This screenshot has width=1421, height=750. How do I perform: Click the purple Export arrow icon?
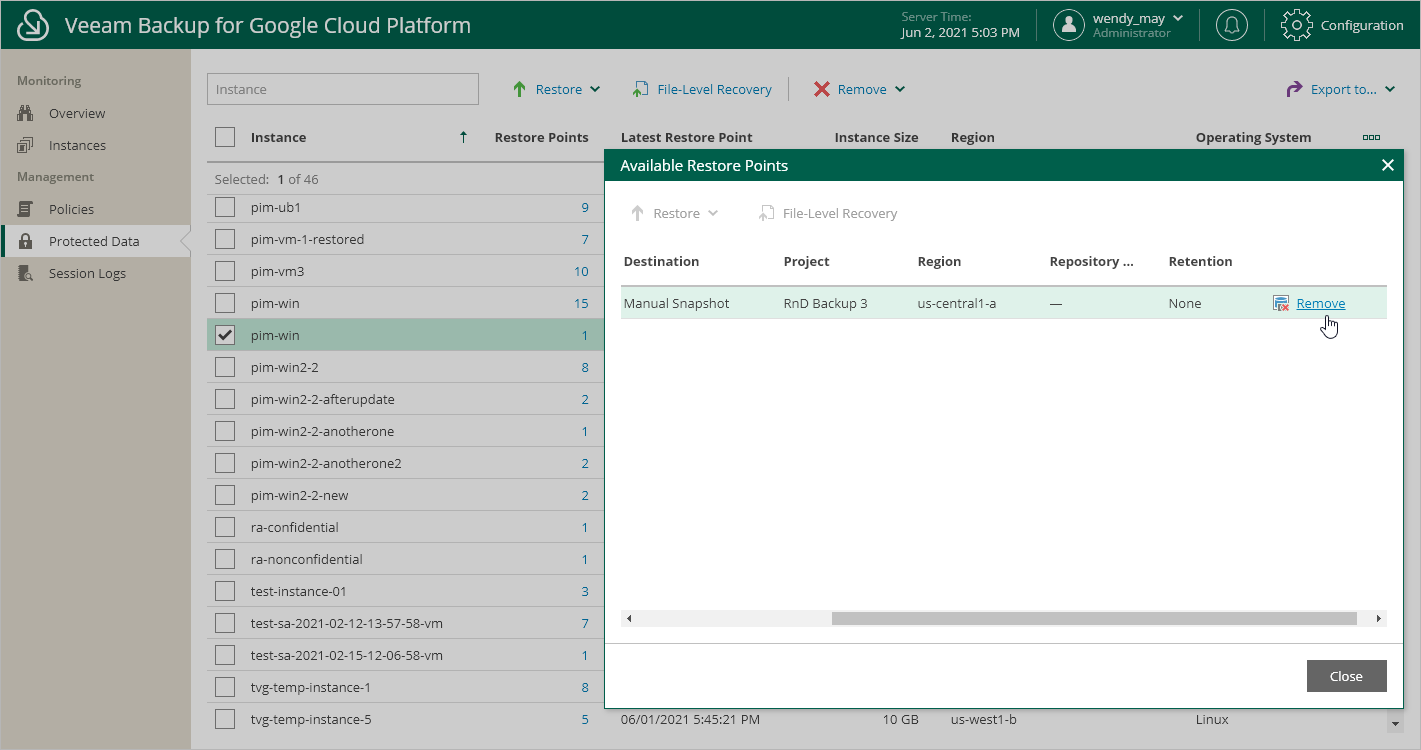(1294, 89)
